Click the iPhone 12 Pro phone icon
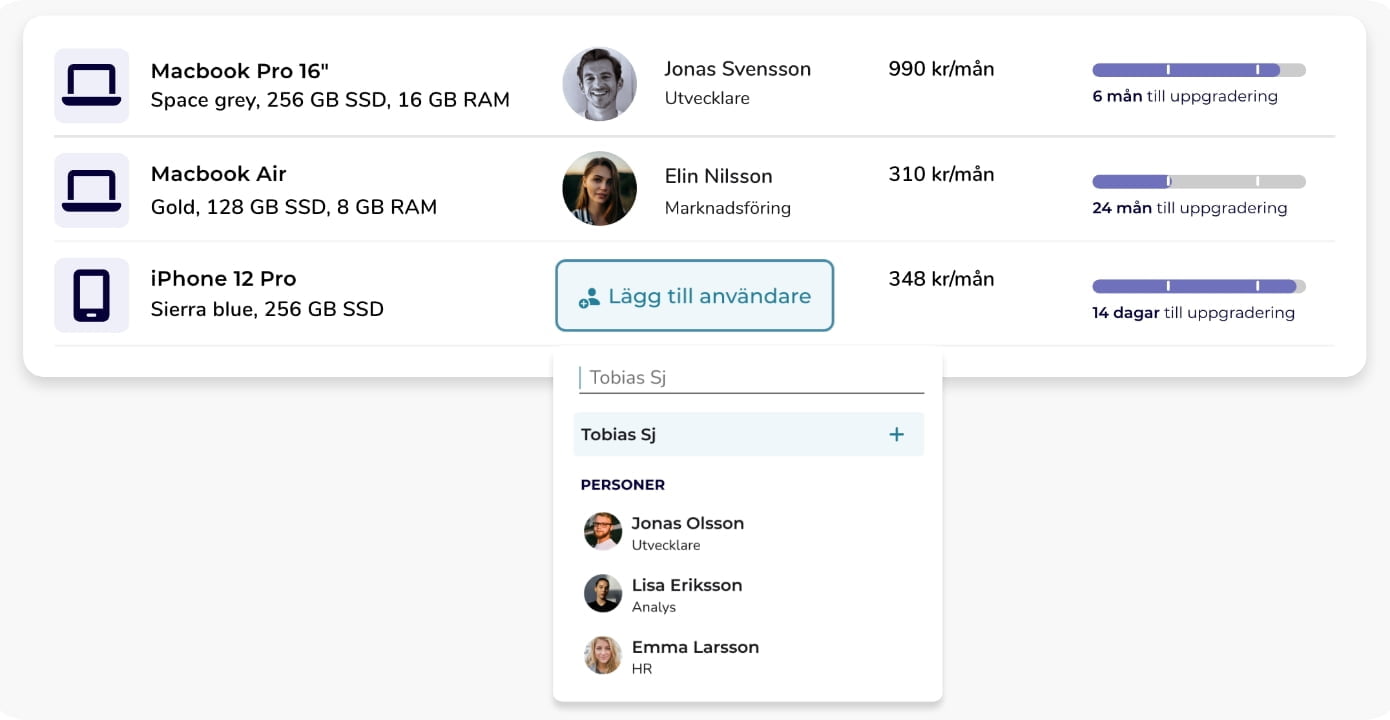The width and height of the screenshot is (1390, 720). [x=91, y=295]
